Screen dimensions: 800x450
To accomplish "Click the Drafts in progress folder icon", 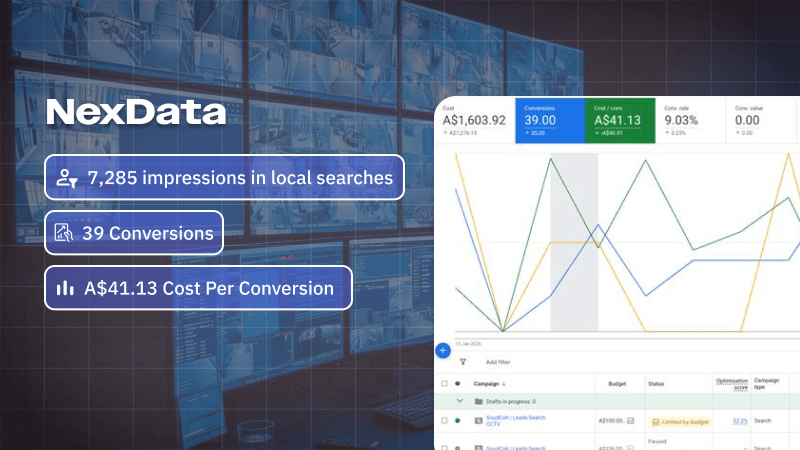I will [479, 401].
